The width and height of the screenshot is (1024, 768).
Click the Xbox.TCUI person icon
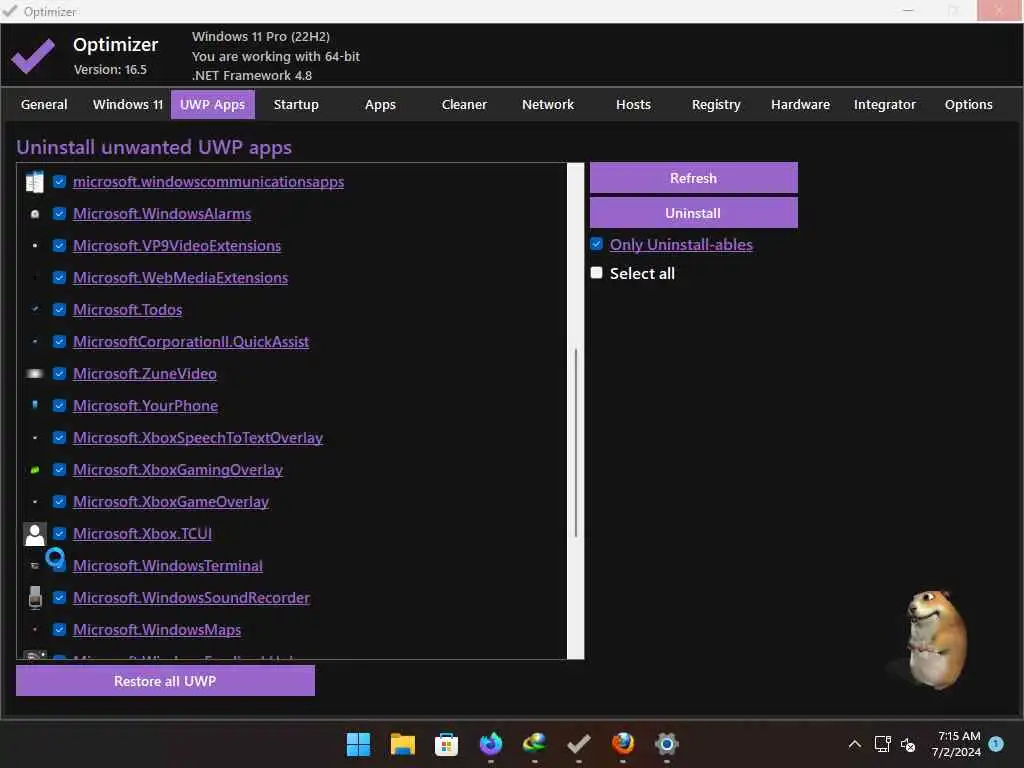pos(35,534)
